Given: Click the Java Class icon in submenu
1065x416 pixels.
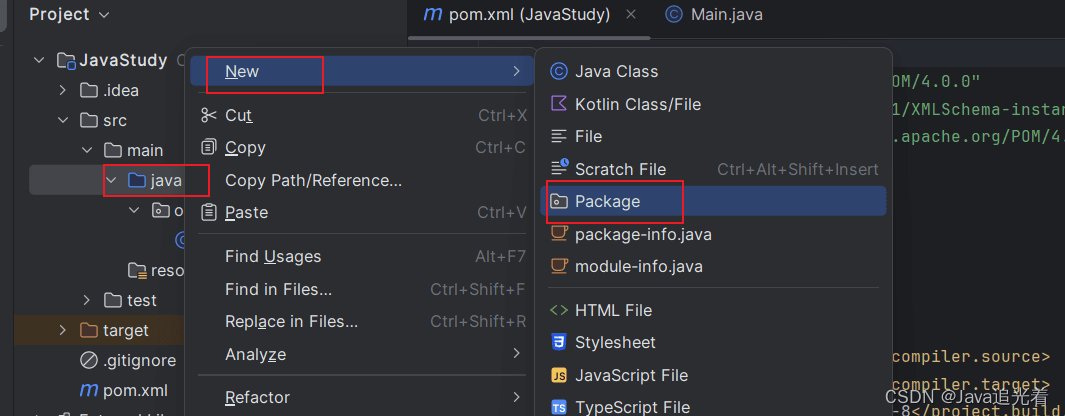Looking at the screenshot, I should coord(559,71).
